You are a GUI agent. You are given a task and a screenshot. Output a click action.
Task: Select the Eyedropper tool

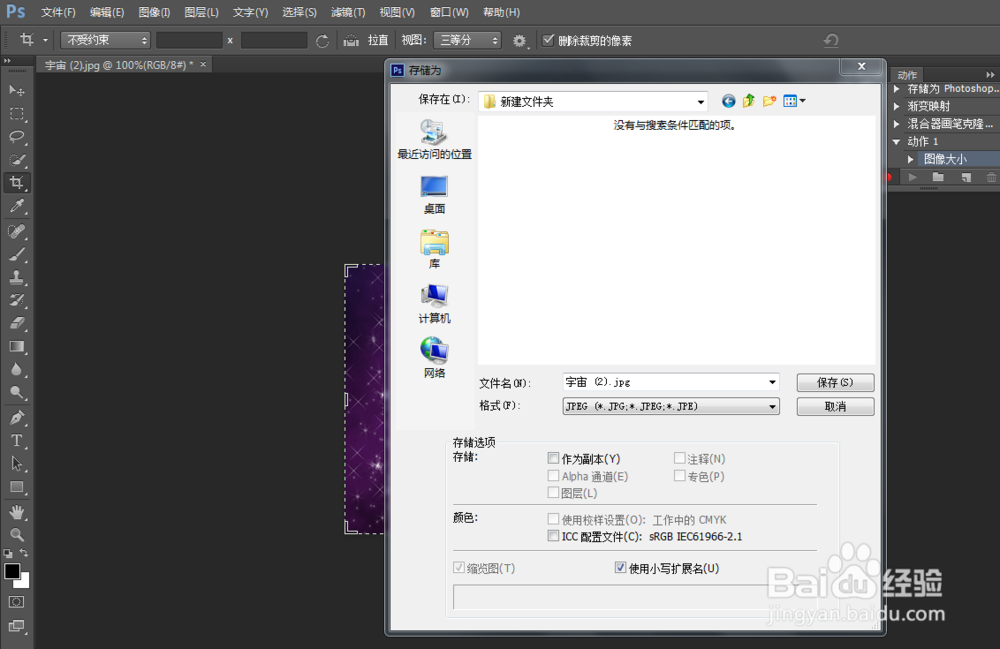pyautogui.click(x=17, y=205)
